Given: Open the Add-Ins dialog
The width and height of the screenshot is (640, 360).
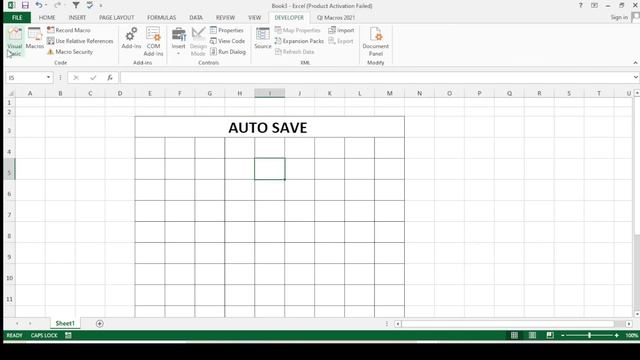Looking at the screenshot, I should pos(131,38).
